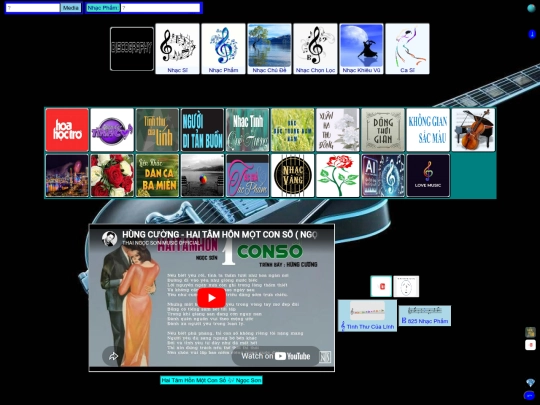Open the Ca Sĩ singer tile
This screenshot has width=540, height=405.
[x=407, y=49]
